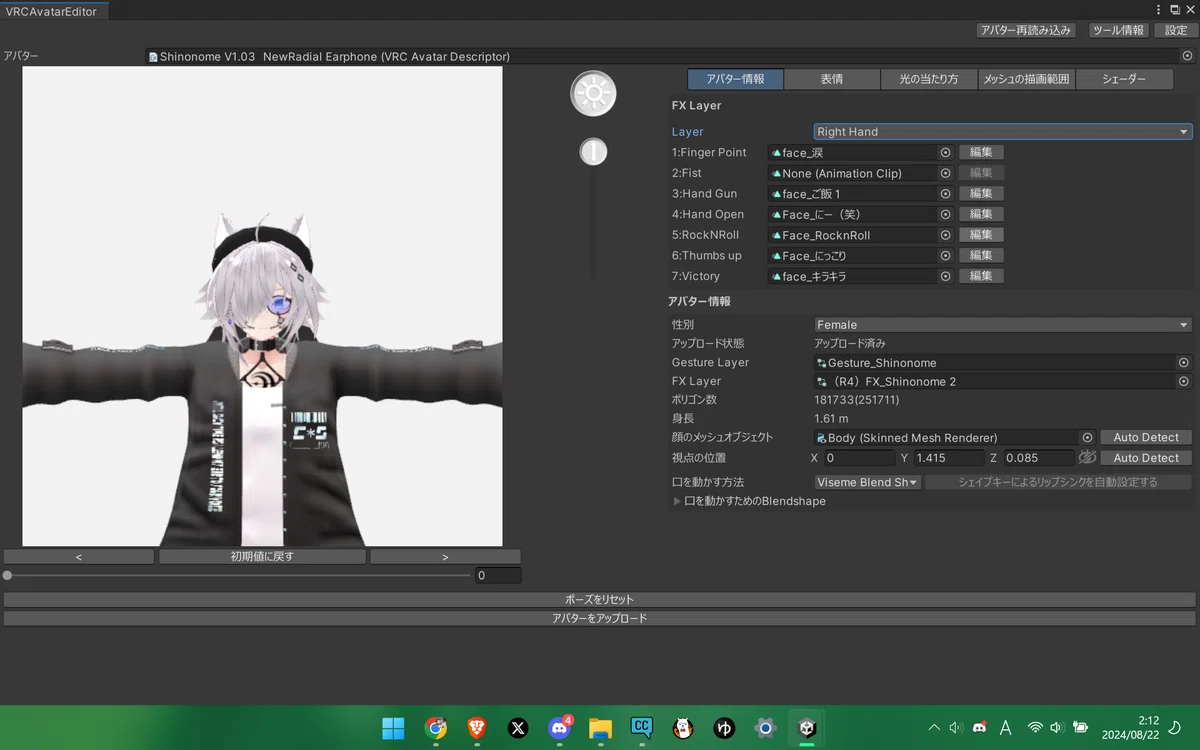The height and width of the screenshot is (750, 1200).
Task: Open object picker for 6:Thumbs up clip
Action: point(945,256)
